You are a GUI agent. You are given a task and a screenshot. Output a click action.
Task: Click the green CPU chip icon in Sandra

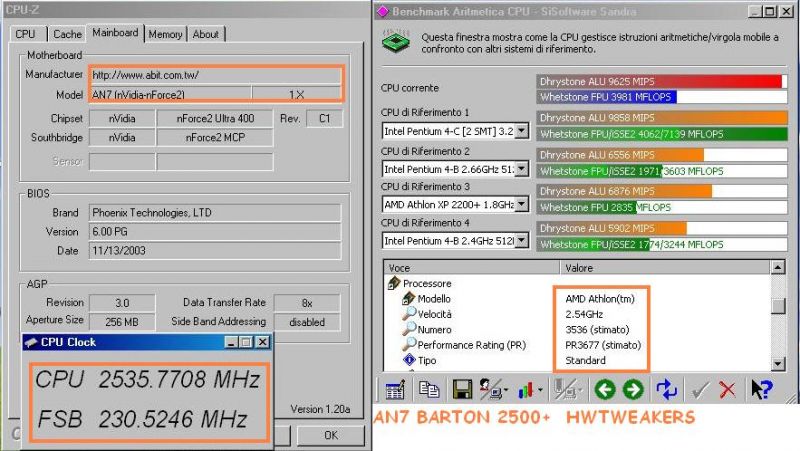(x=396, y=42)
